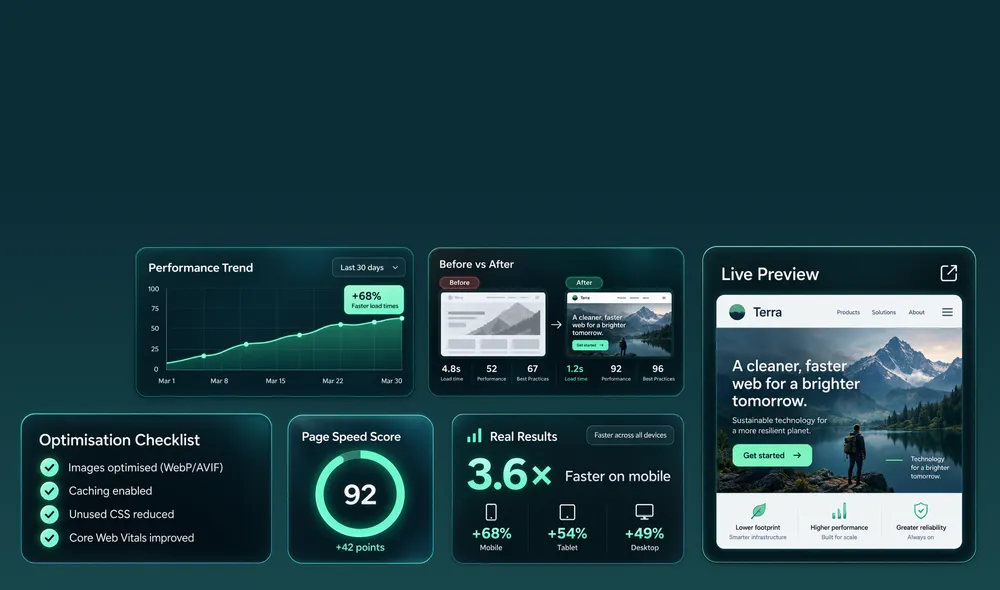
Task: Click the Optimisation Checklist heading
Action: [119, 439]
